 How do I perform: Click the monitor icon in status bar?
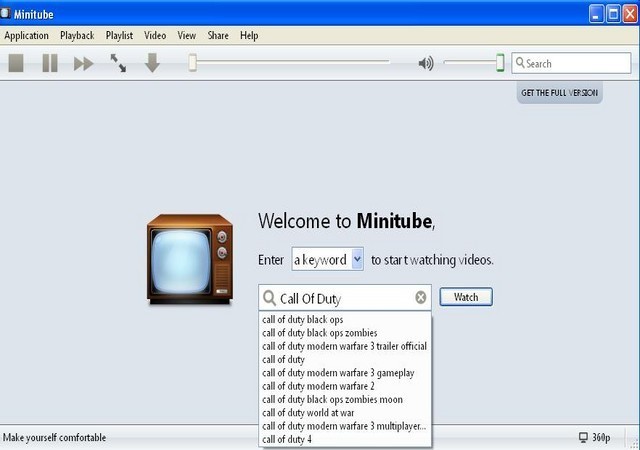tap(583, 437)
